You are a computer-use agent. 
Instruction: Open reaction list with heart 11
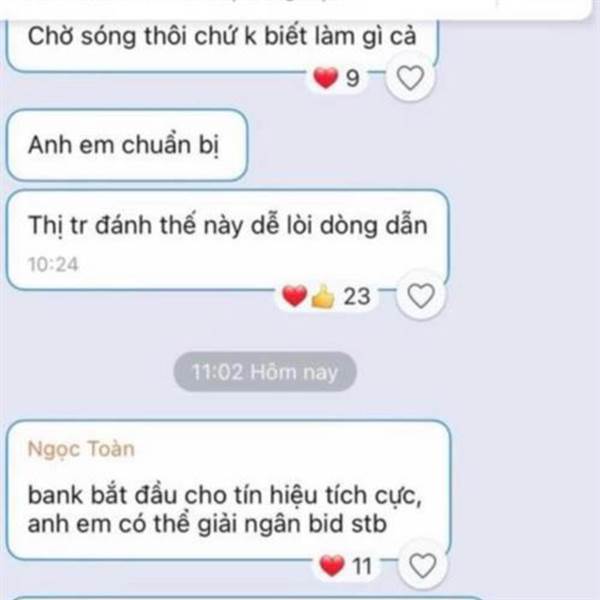click(346, 566)
